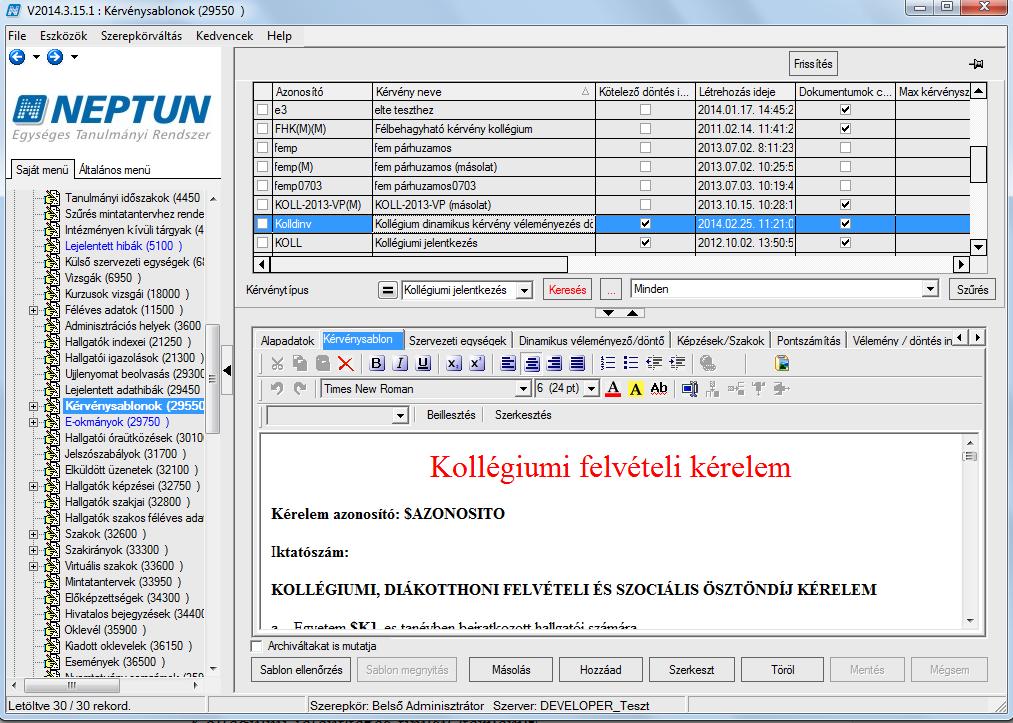Image resolution: width=1013 pixels, height=723 pixels.
Task: Click the Cut scissors icon
Action: pyautogui.click(x=277, y=364)
